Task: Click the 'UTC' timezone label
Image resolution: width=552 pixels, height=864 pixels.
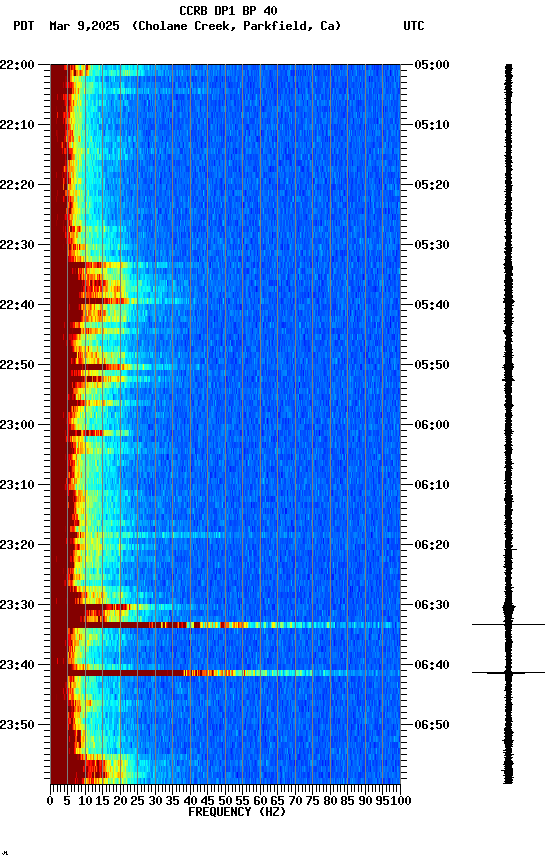Action: pos(414,26)
